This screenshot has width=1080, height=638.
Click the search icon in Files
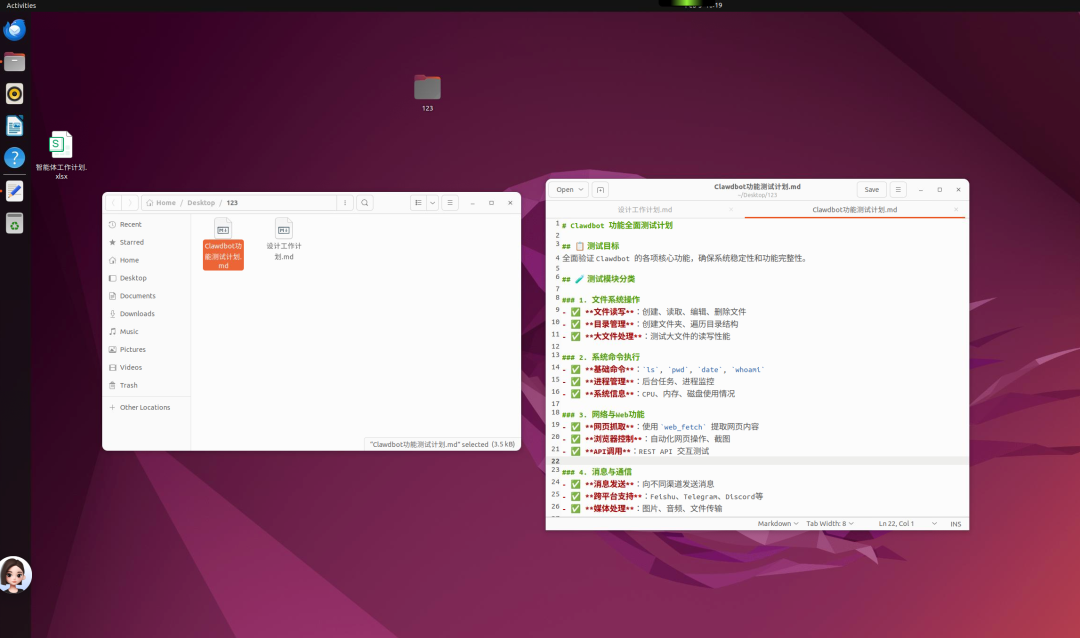pyautogui.click(x=365, y=203)
